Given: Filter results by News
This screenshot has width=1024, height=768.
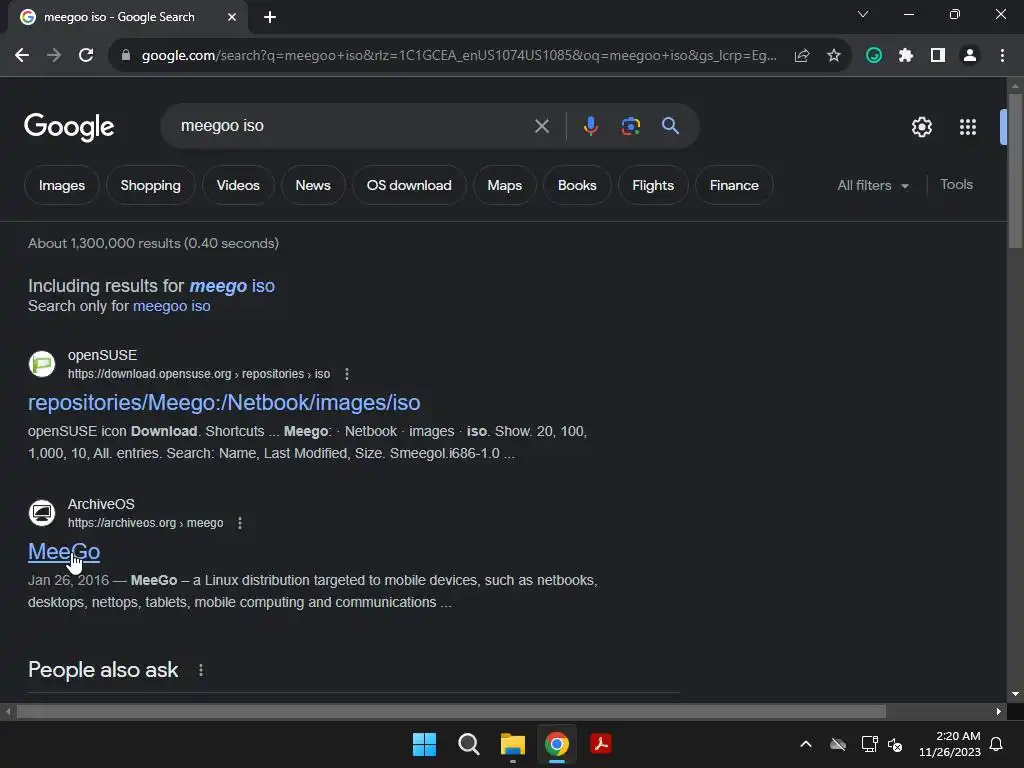Looking at the screenshot, I should (x=313, y=185).
